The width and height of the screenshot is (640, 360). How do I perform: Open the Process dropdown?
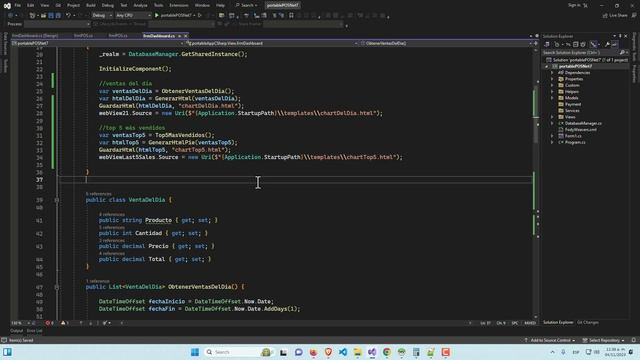pos(57,24)
